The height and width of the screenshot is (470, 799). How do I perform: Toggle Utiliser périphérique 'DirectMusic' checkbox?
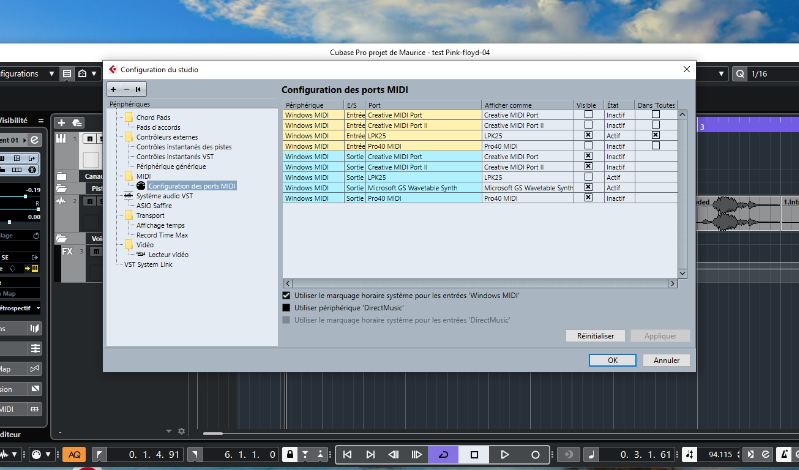tap(286, 308)
